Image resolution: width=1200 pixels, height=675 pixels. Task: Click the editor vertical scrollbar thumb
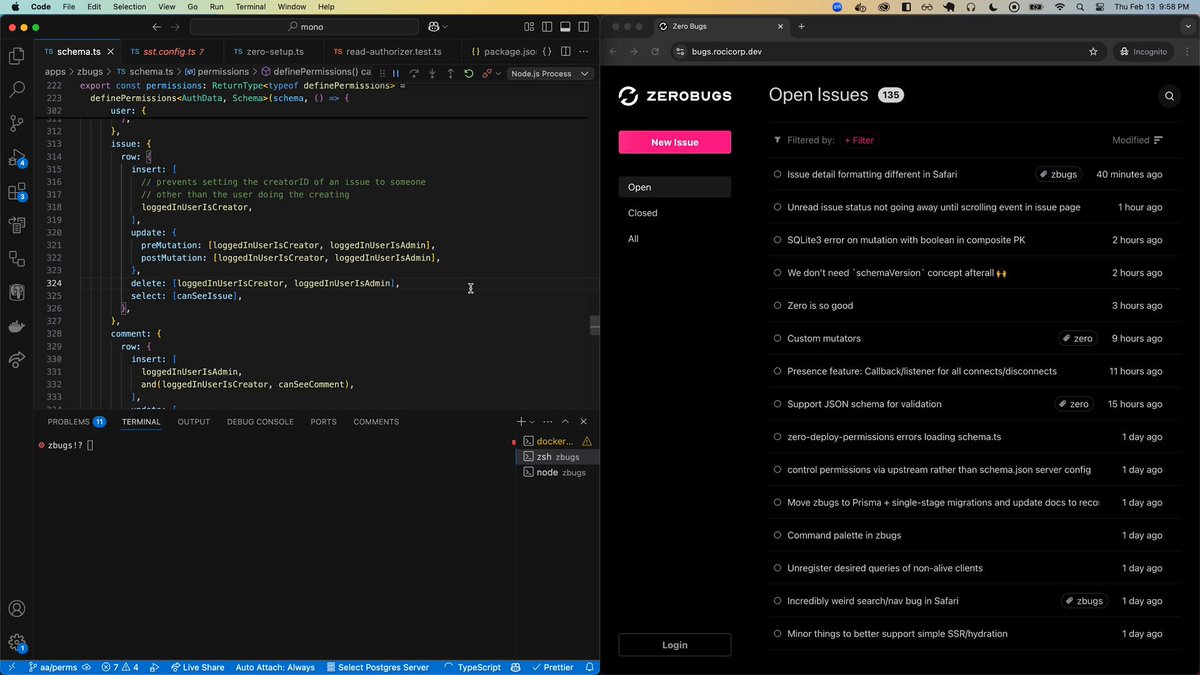(x=594, y=326)
